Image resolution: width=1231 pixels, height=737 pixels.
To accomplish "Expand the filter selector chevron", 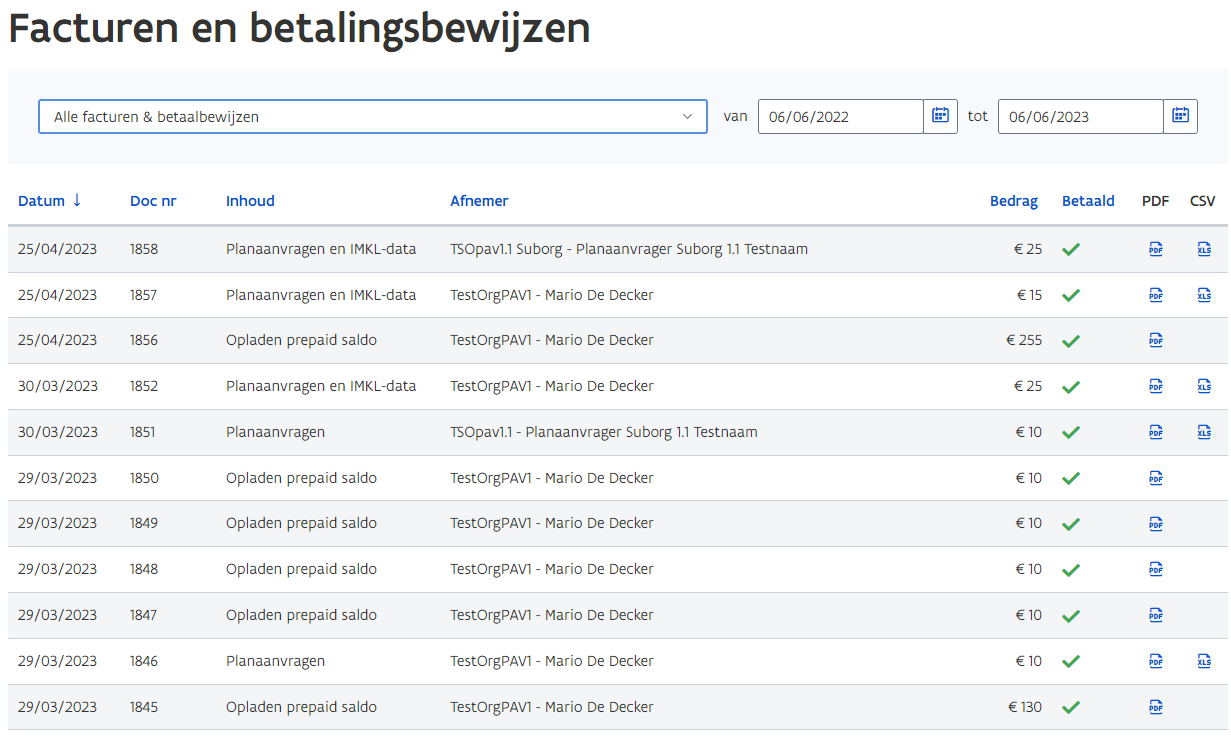I will [x=689, y=116].
